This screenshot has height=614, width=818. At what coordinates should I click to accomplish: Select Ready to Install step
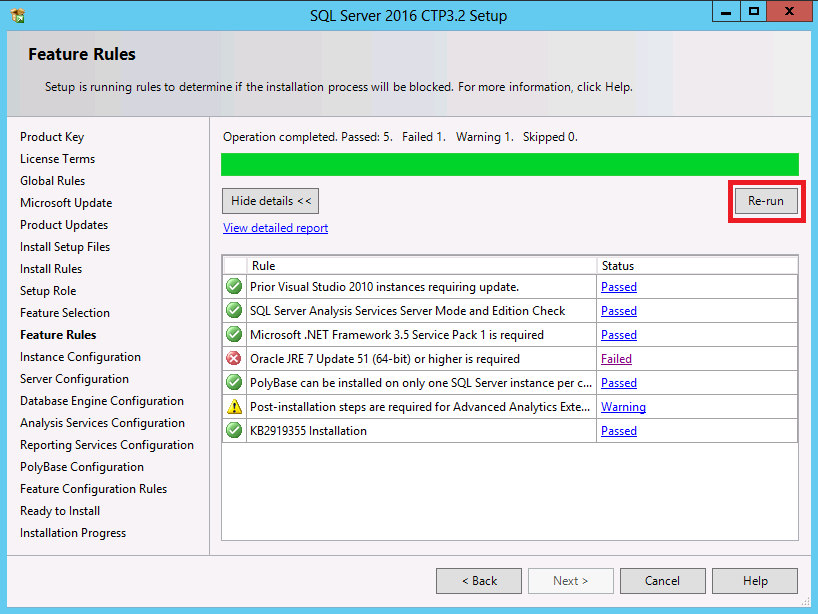tap(60, 511)
